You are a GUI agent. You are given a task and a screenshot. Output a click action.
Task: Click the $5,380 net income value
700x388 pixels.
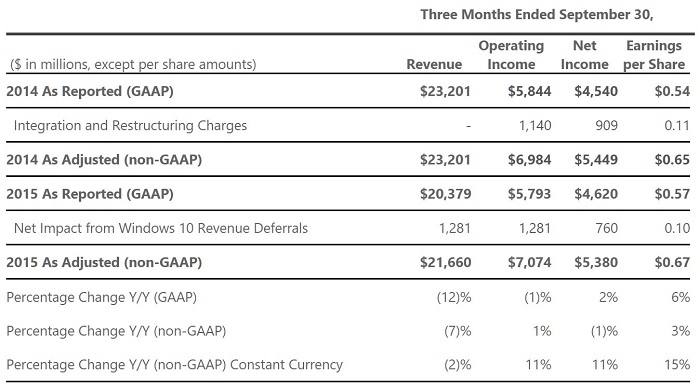point(596,262)
